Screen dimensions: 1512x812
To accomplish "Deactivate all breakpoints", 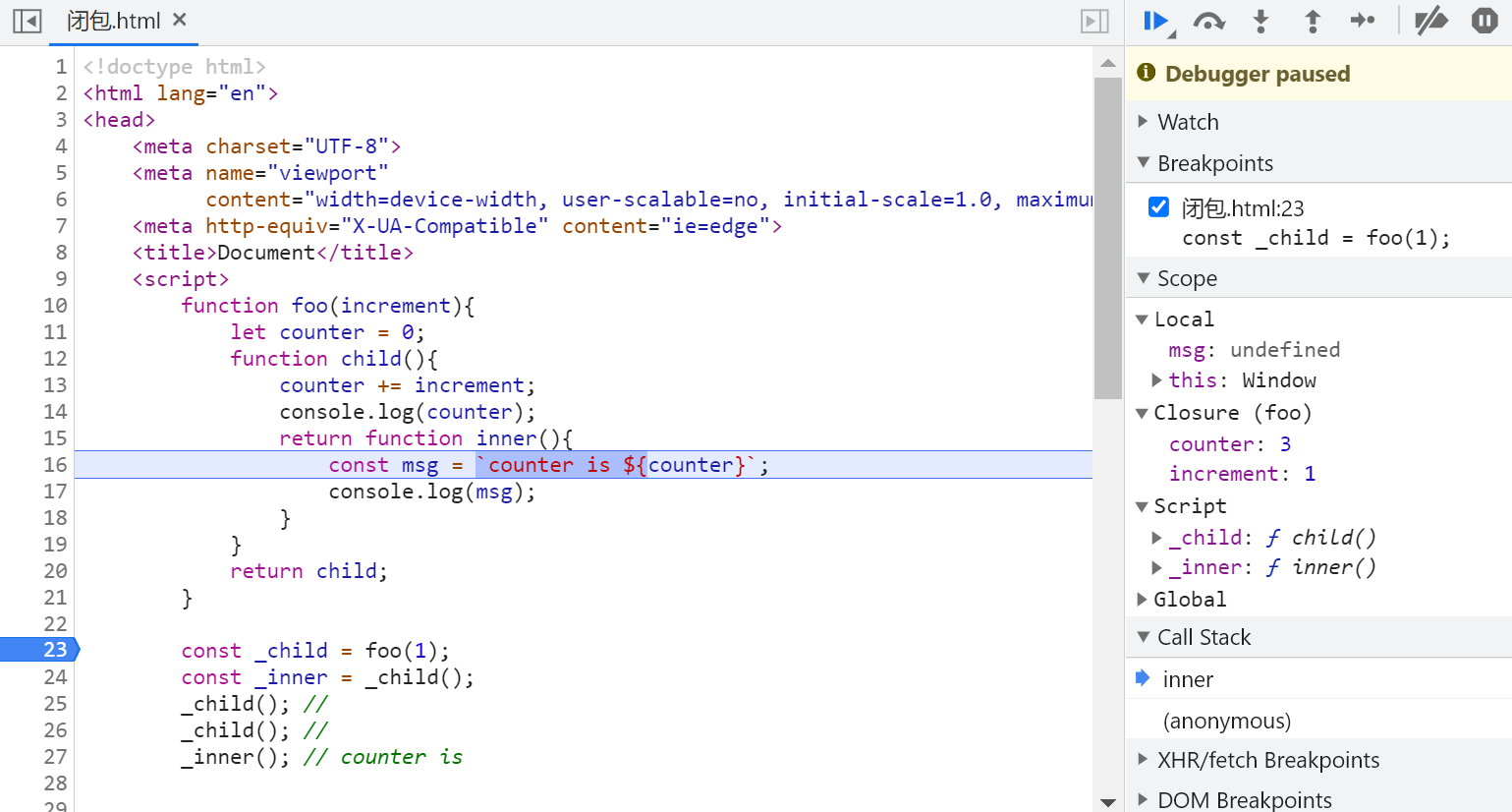I will (1430, 21).
